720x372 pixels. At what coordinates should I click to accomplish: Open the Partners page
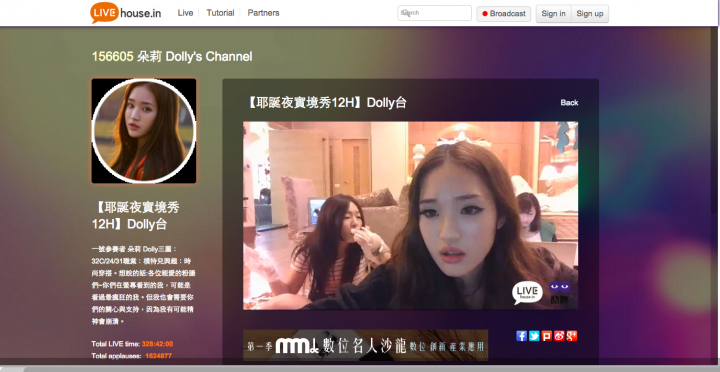click(264, 13)
